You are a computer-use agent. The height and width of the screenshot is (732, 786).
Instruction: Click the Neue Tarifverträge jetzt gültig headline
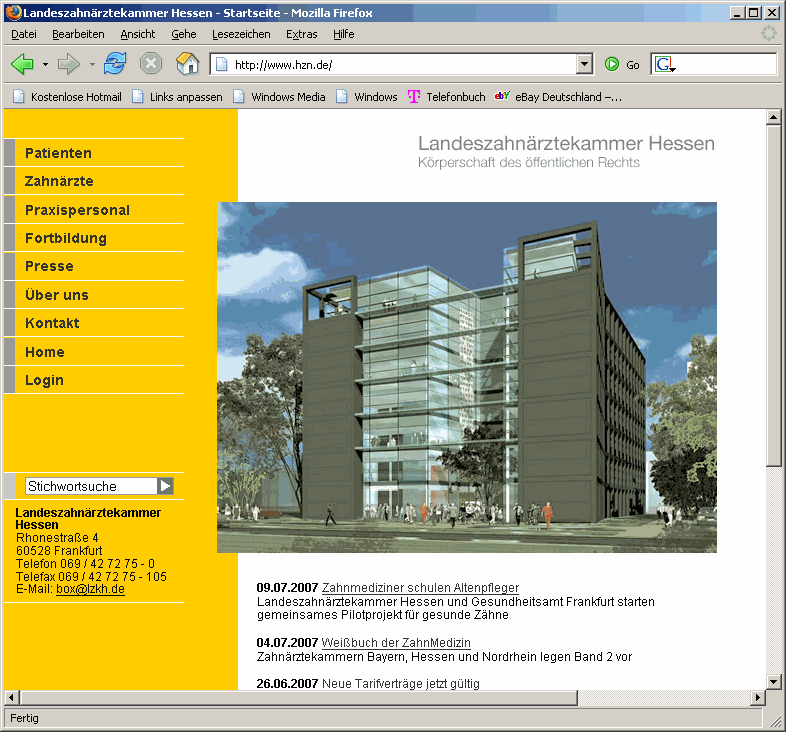pyautogui.click(x=401, y=683)
